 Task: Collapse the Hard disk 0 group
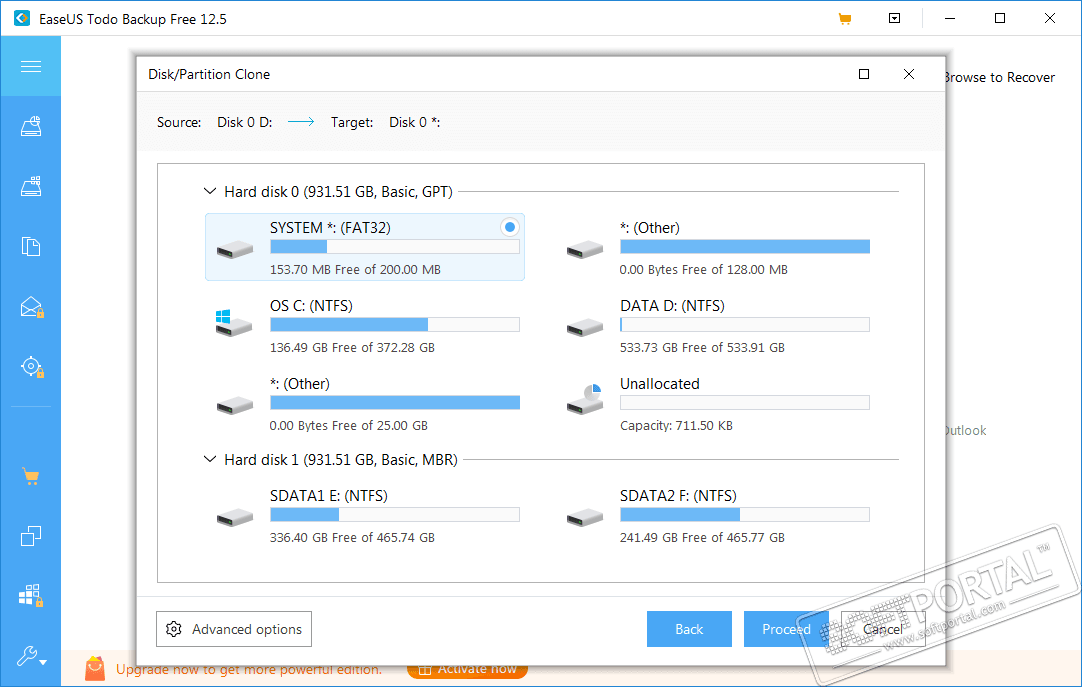coord(210,191)
